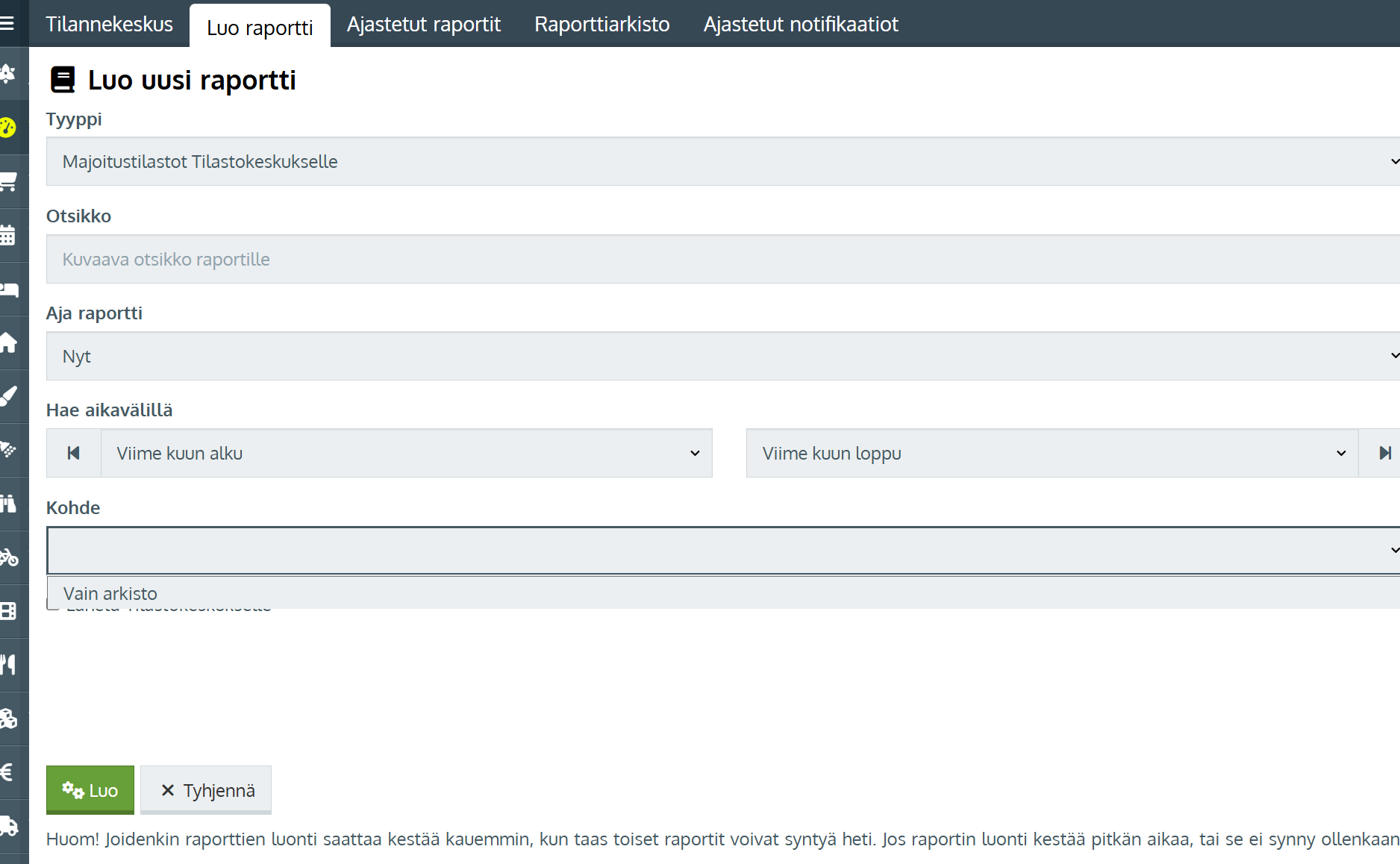
Task: Open the shopping cart sidebar icon
Action: [x=8, y=181]
